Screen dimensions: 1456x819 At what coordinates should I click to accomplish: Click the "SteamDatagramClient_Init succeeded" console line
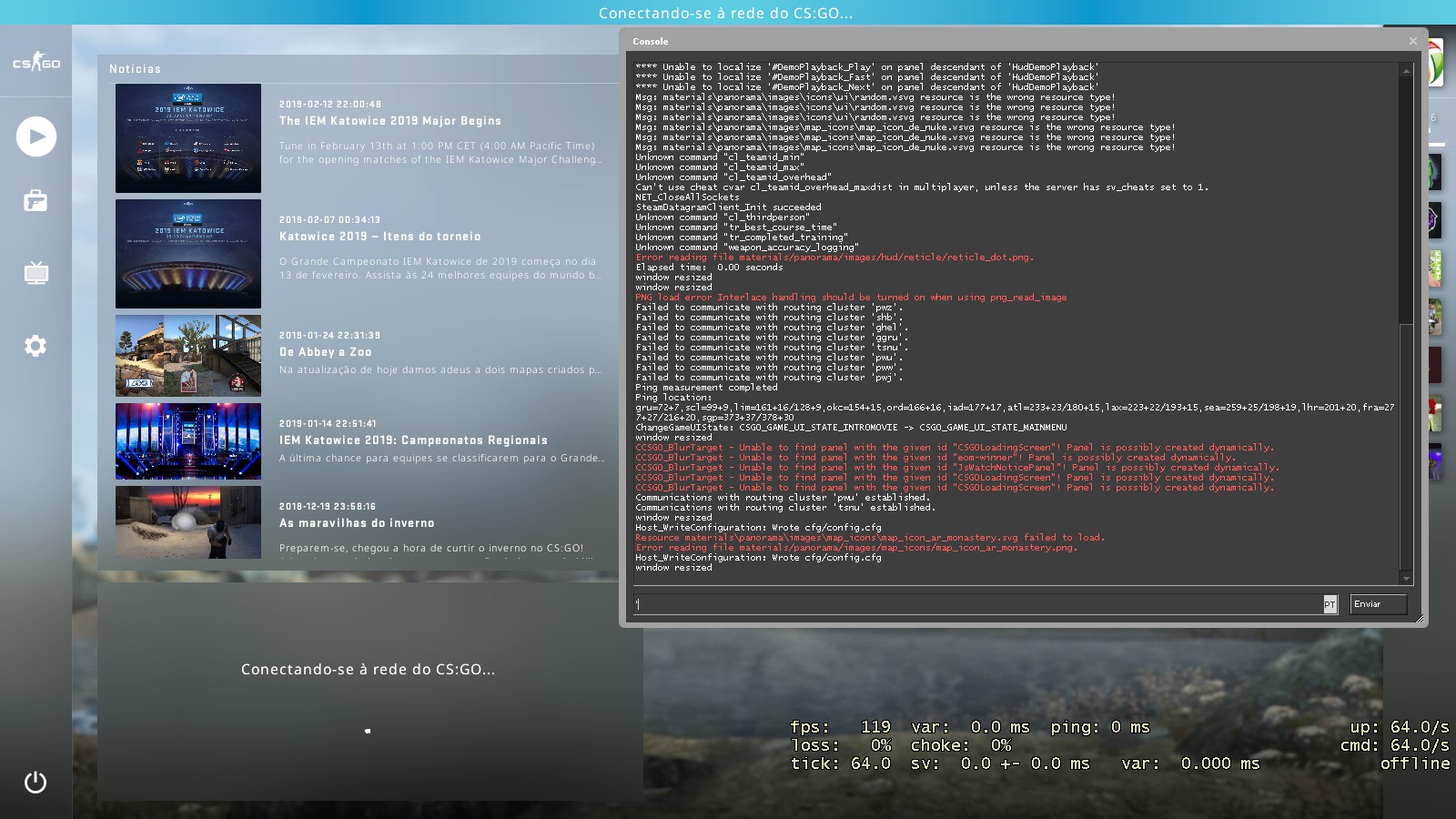[728, 207]
